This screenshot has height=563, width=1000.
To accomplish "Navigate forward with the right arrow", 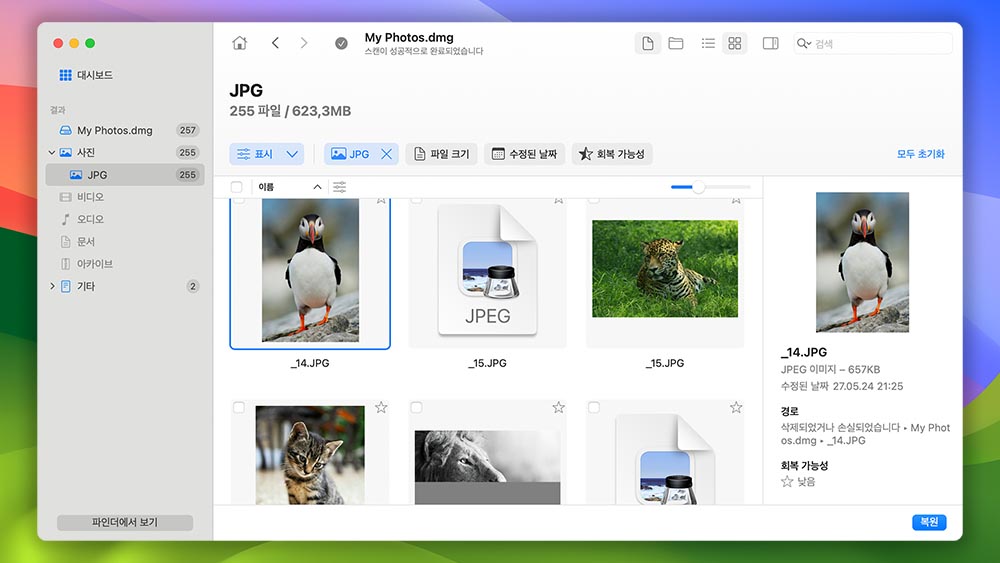I will (304, 43).
